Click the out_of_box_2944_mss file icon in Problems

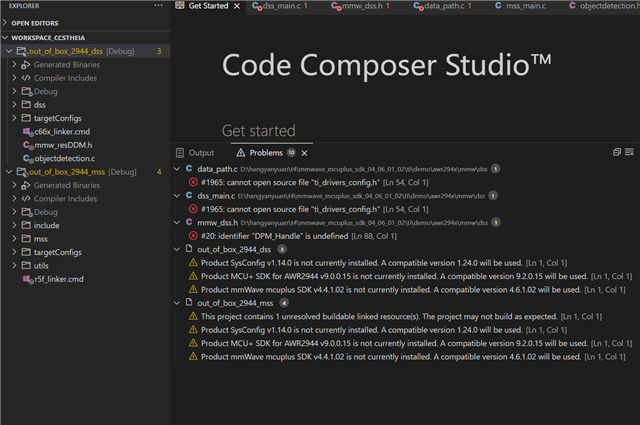point(189,303)
